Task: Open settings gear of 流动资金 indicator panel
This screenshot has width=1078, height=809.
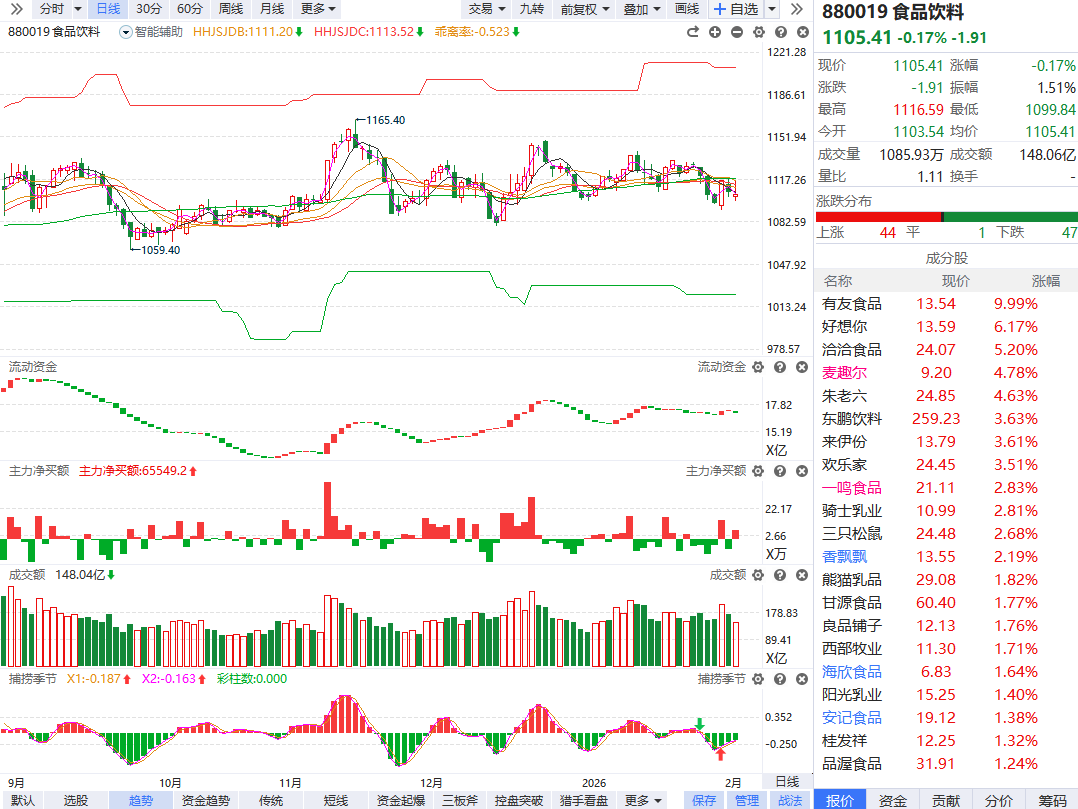Action: (x=757, y=368)
